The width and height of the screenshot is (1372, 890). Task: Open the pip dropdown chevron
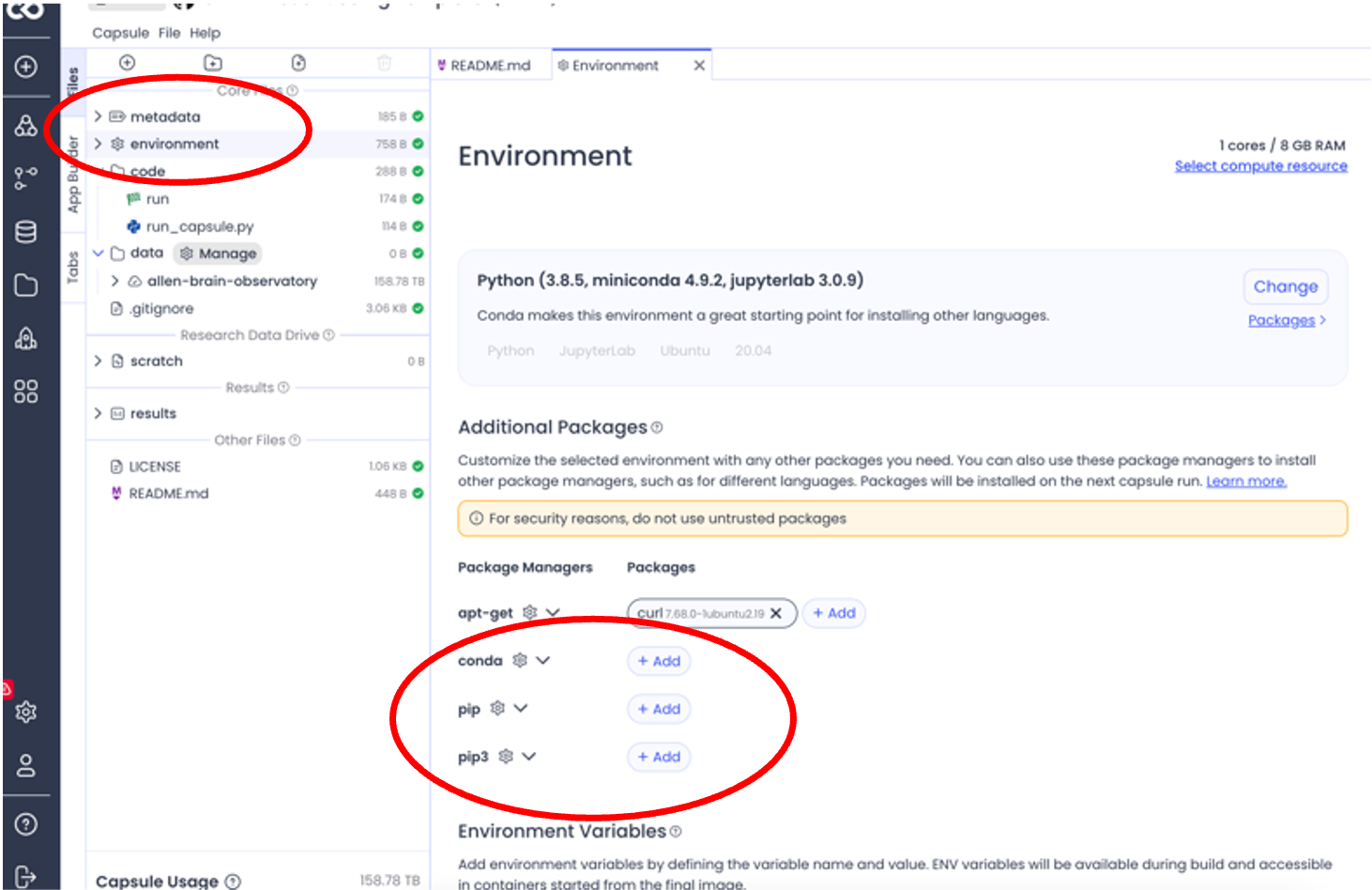[521, 708]
